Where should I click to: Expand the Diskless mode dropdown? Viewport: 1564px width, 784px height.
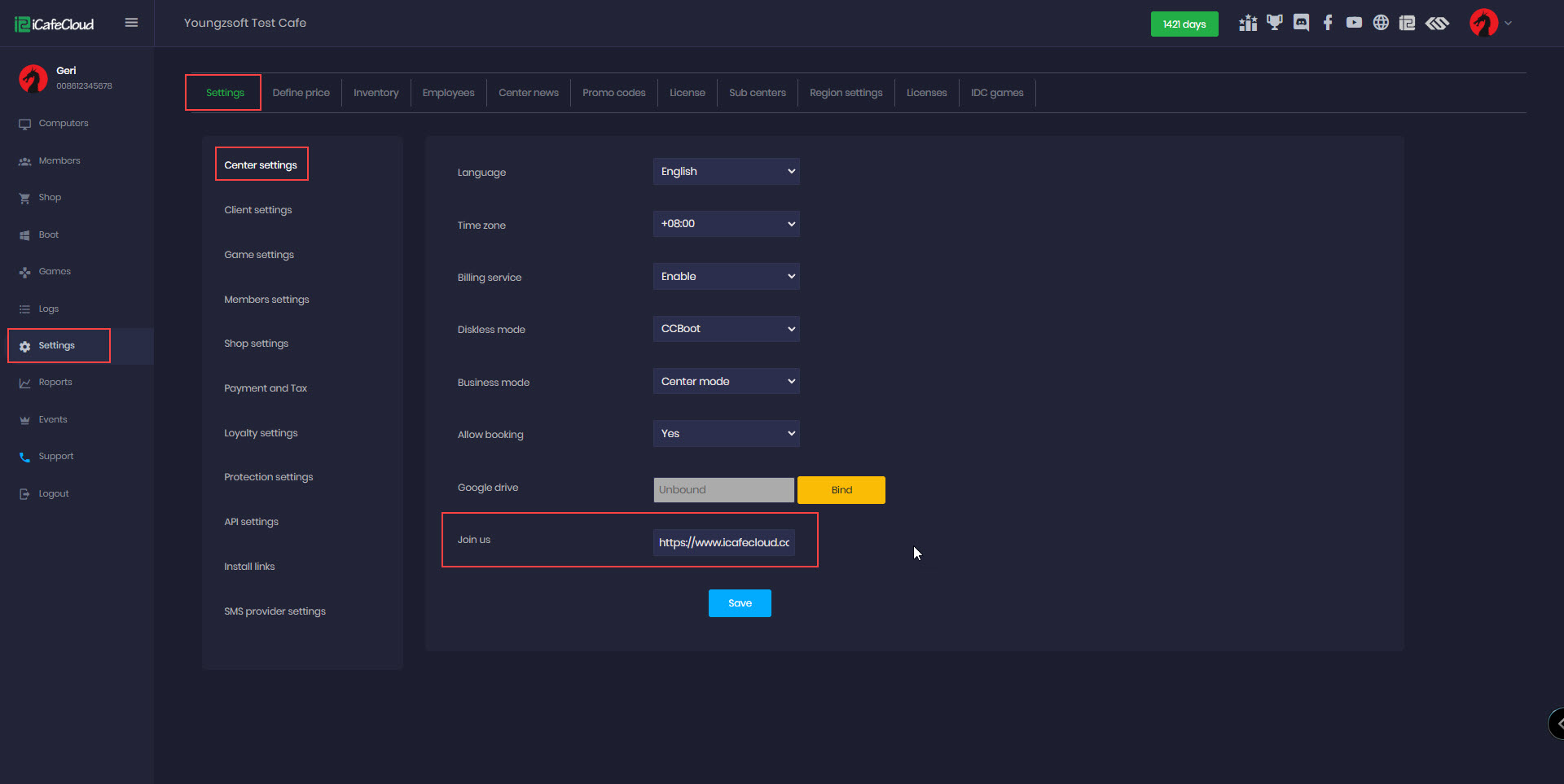[726, 329]
